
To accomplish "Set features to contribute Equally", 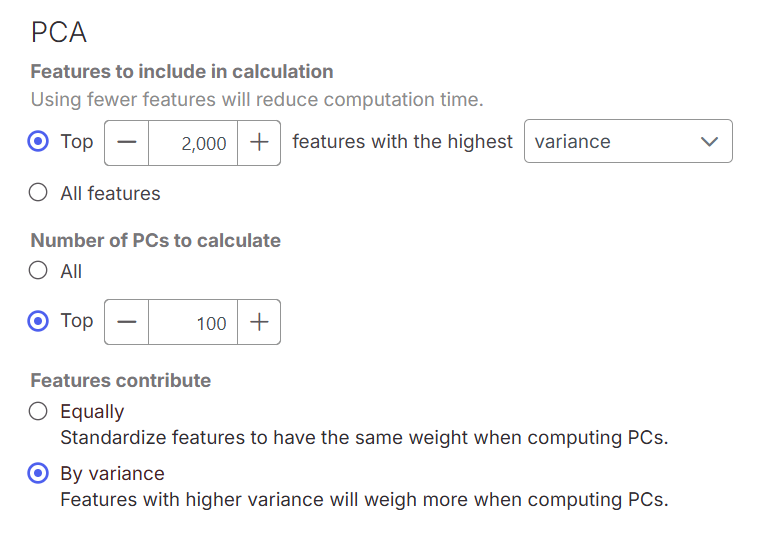I will click(x=38, y=411).
